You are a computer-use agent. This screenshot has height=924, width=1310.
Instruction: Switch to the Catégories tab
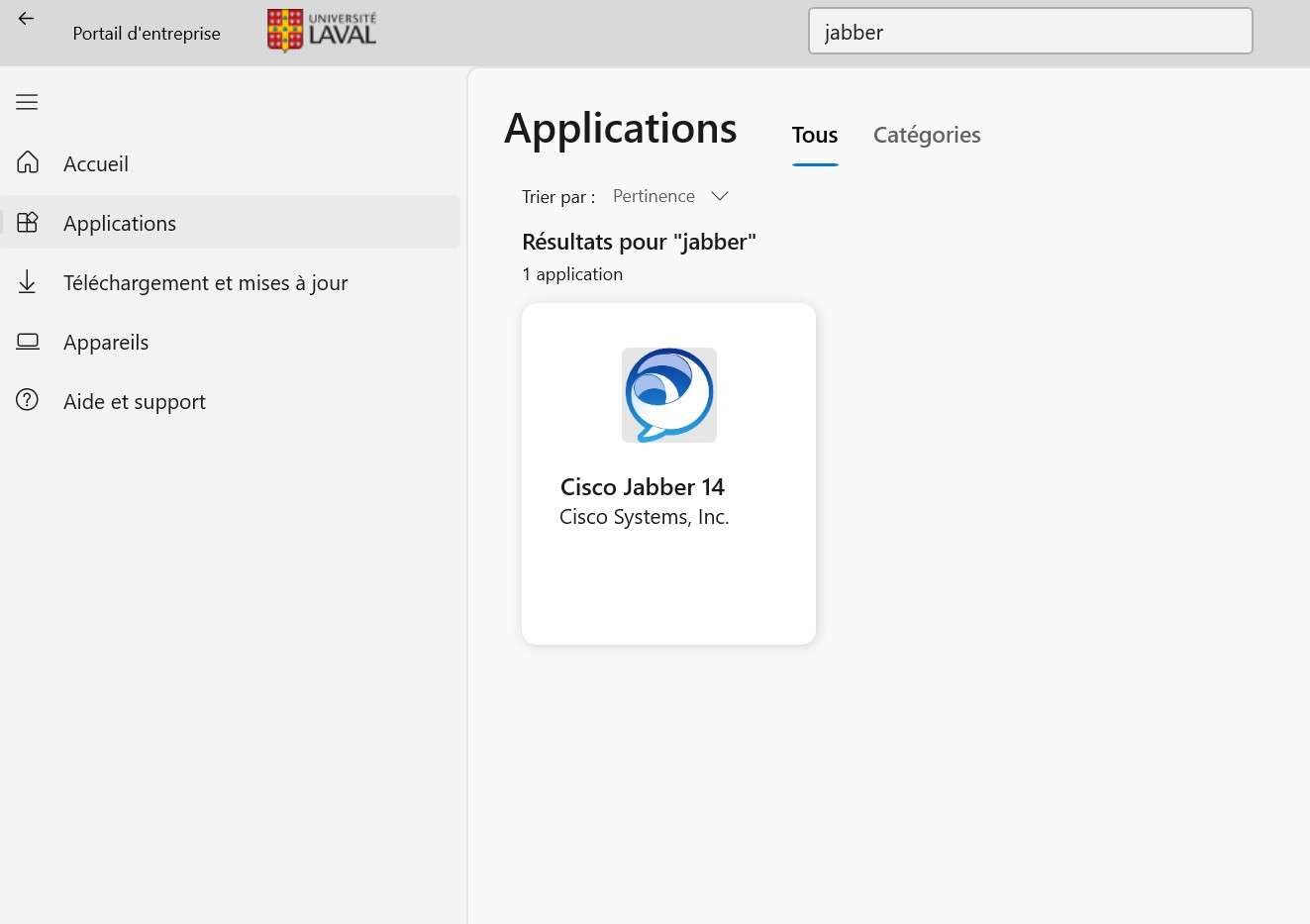click(926, 136)
